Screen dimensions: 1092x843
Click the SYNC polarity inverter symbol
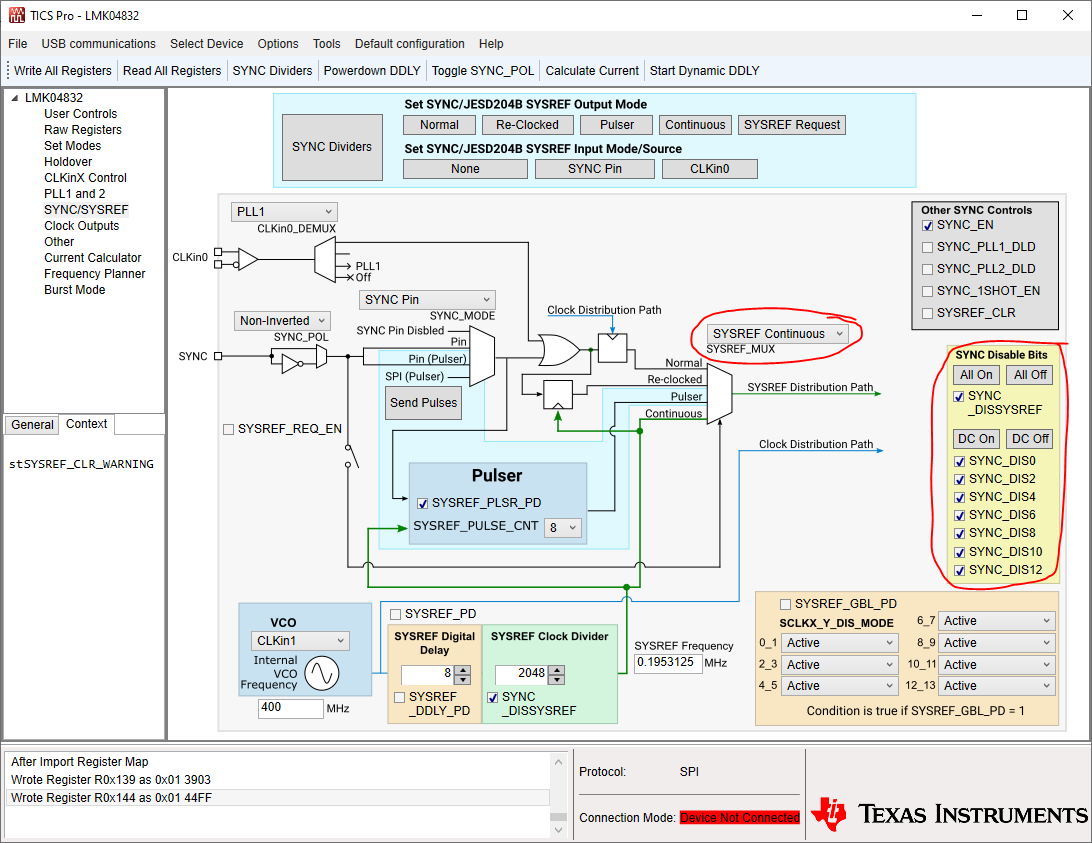coord(292,362)
